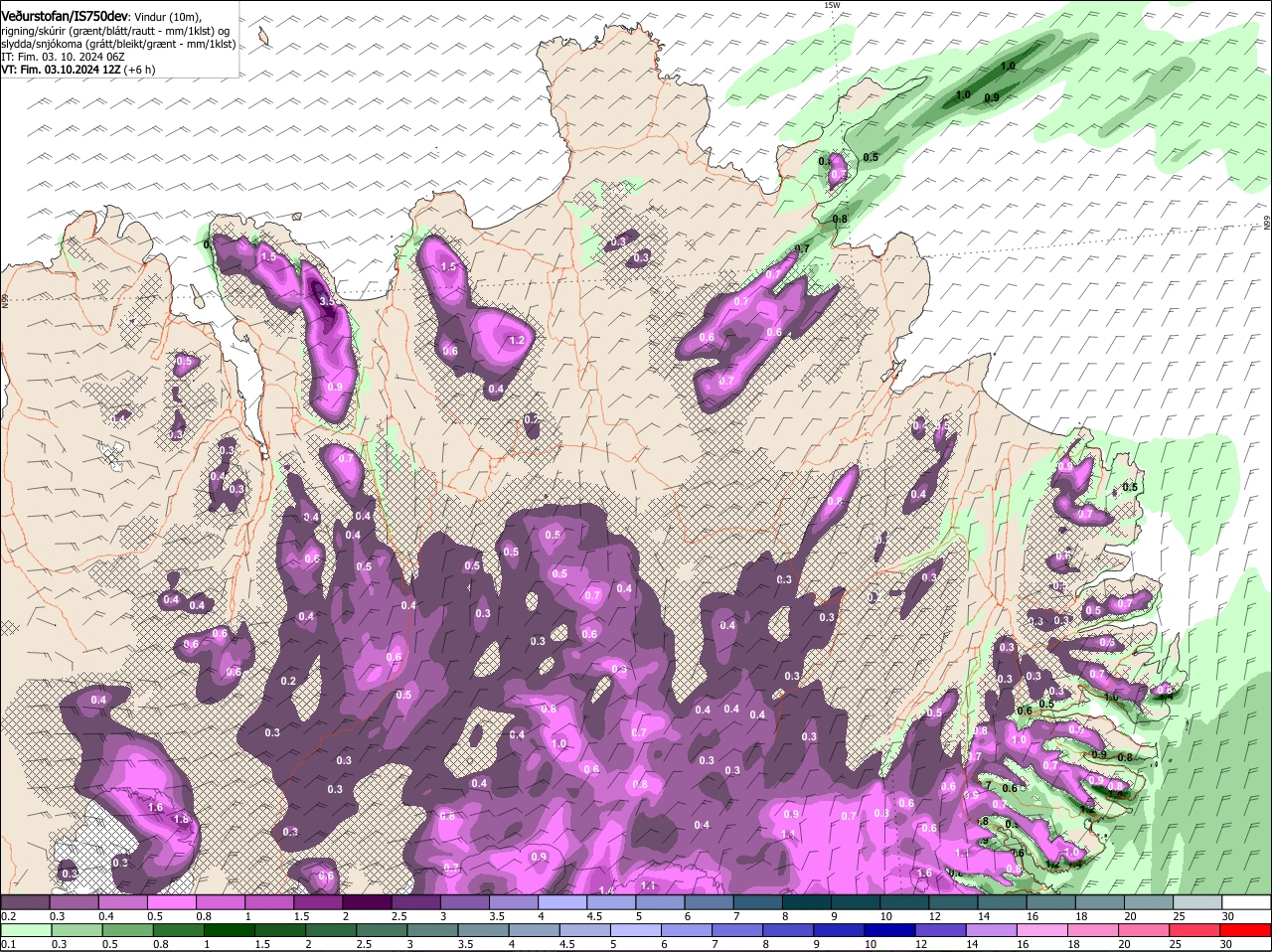Pick the upper legend swatch between 18 and 20
The height and width of the screenshot is (952, 1272).
[1100, 901]
